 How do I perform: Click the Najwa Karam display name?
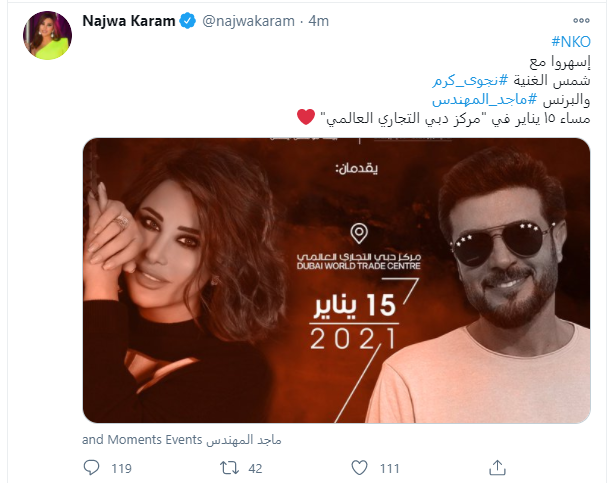[x=129, y=21]
